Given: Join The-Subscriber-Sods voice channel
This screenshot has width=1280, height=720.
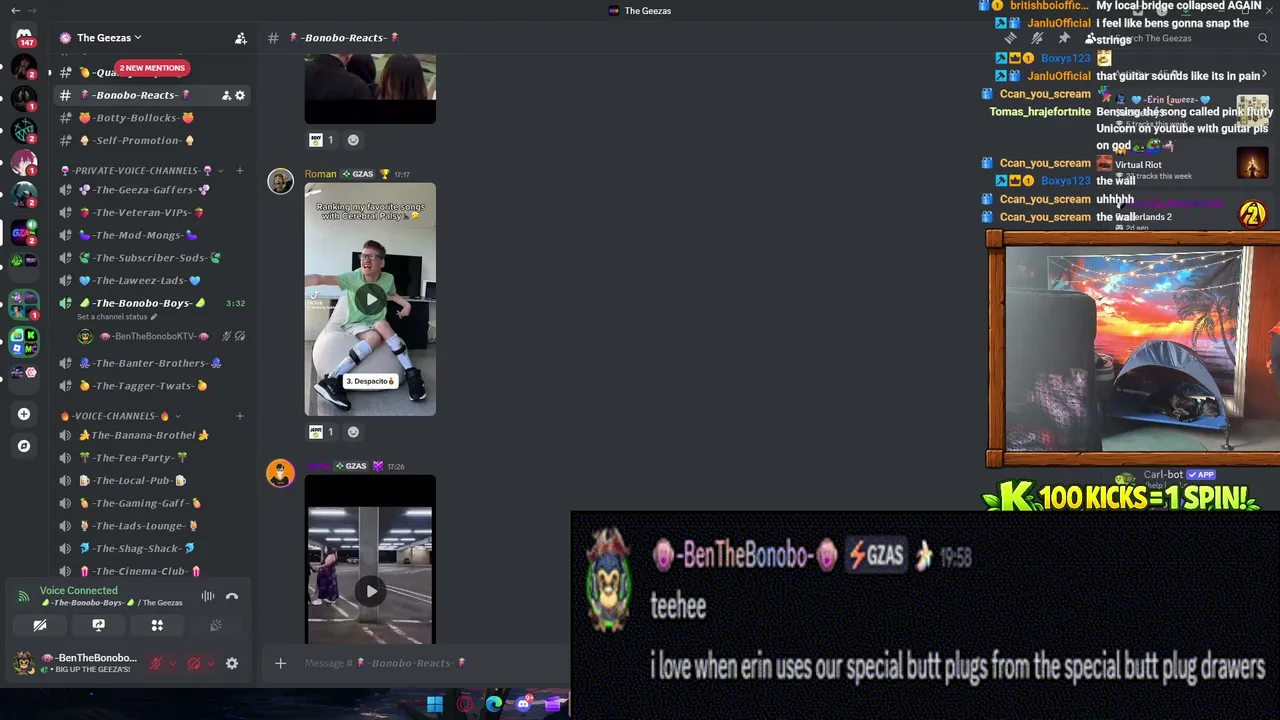Looking at the screenshot, I should point(152,258).
